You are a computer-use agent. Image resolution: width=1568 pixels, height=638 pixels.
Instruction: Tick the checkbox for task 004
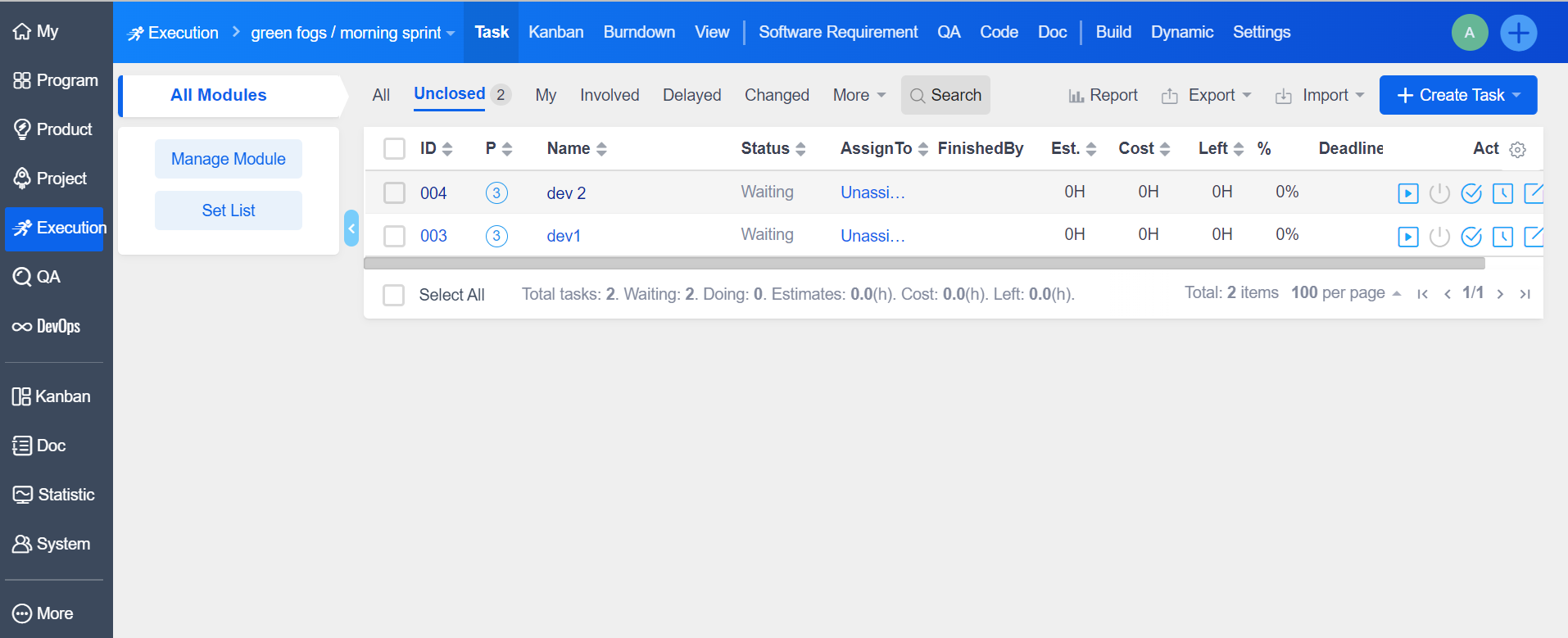[x=395, y=193]
